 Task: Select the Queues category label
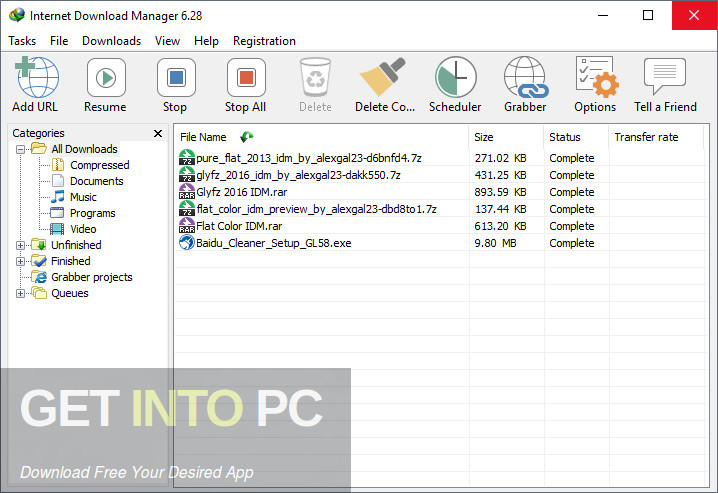click(70, 293)
